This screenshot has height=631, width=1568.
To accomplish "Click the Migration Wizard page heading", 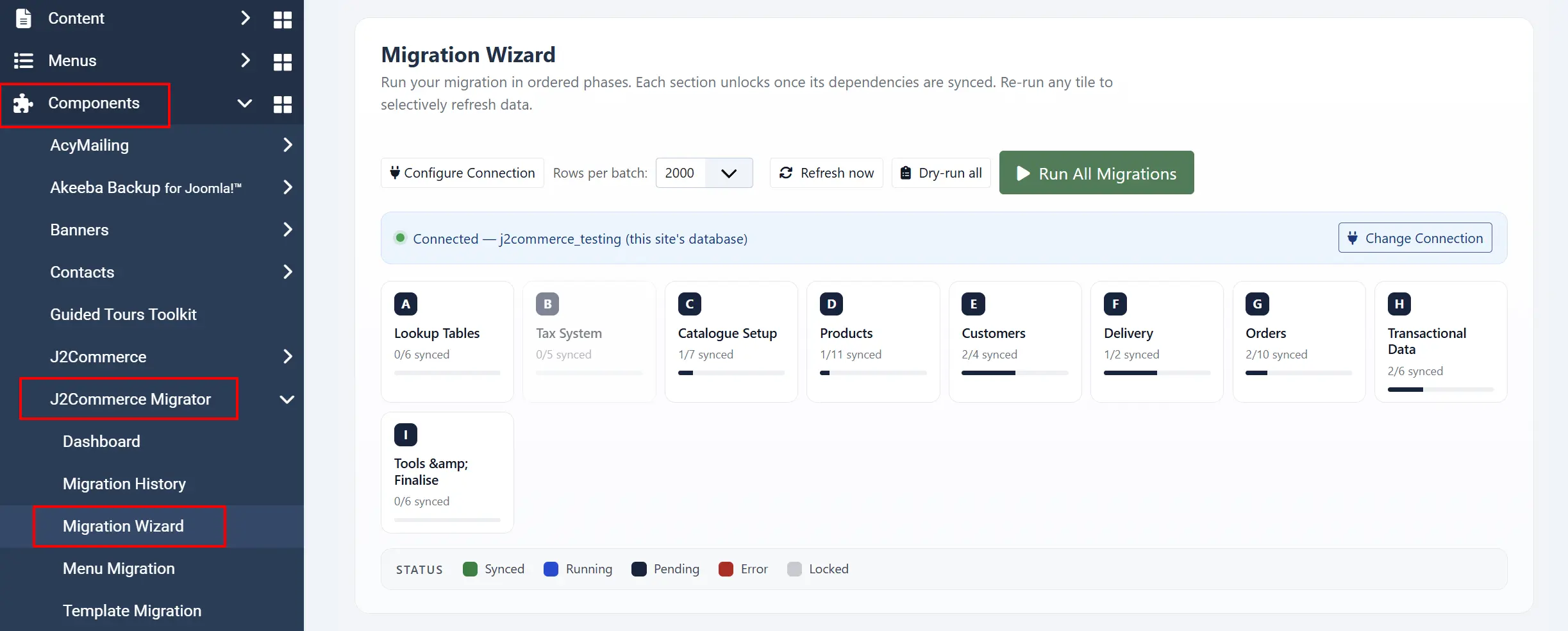I will [x=468, y=55].
